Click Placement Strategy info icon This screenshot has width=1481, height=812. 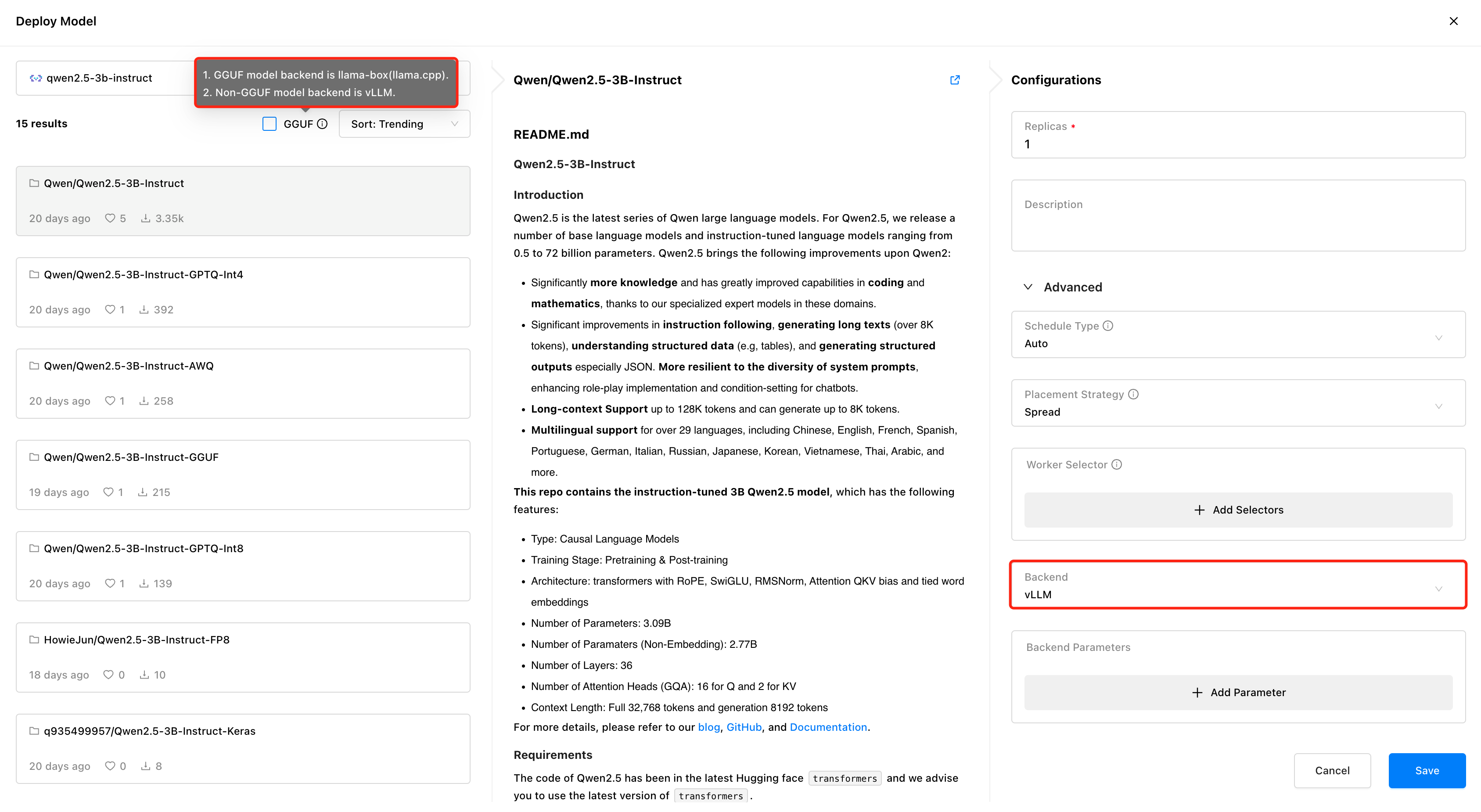tap(1133, 394)
